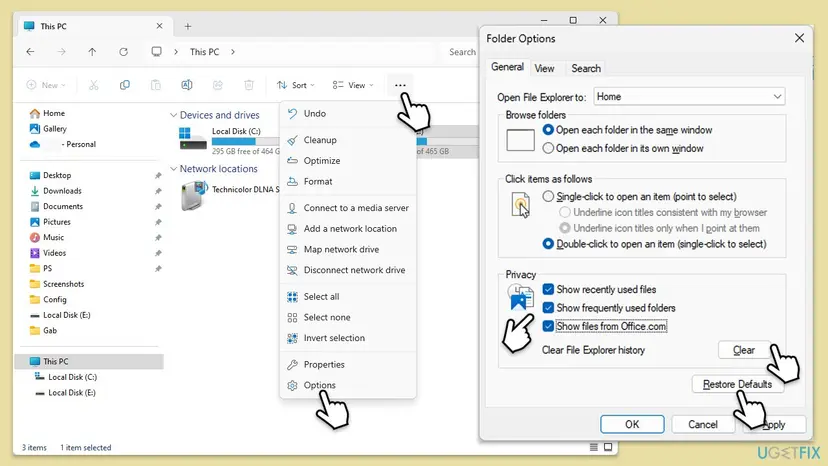Switch to the View tab in Folder Options
This screenshot has height=466, width=828.
pyautogui.click(x=544, y=68)
